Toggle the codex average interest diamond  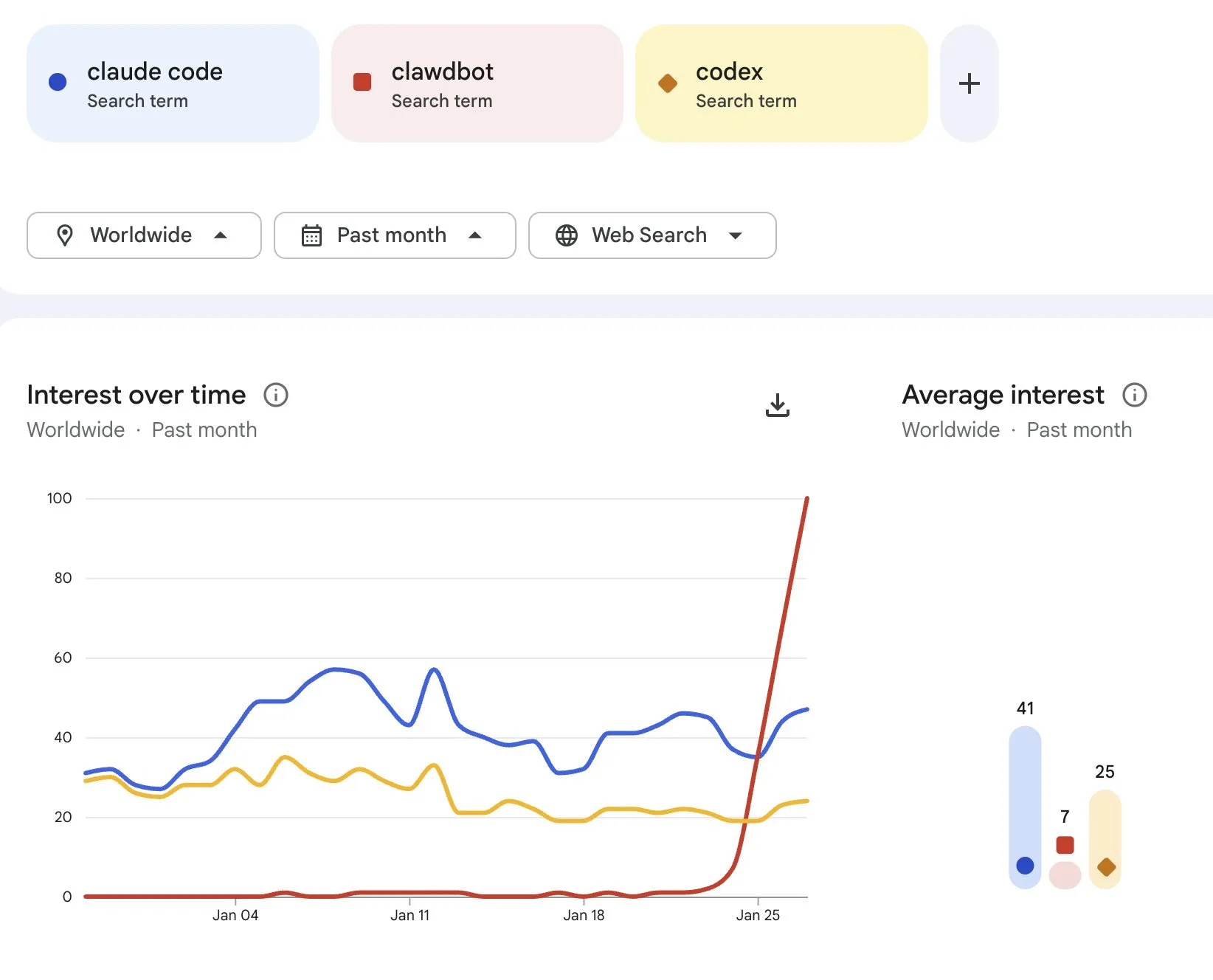tap(1106, 867)
